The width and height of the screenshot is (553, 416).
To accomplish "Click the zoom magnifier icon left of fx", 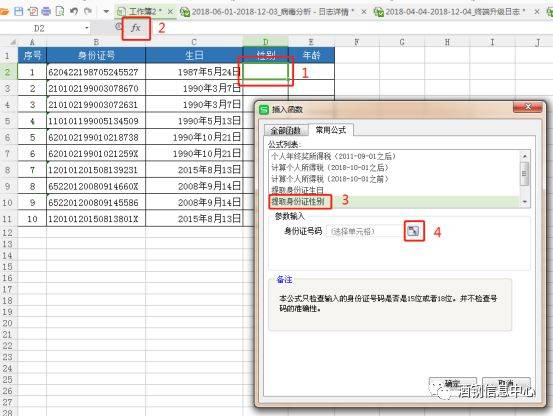I will (x=118, y=26).
